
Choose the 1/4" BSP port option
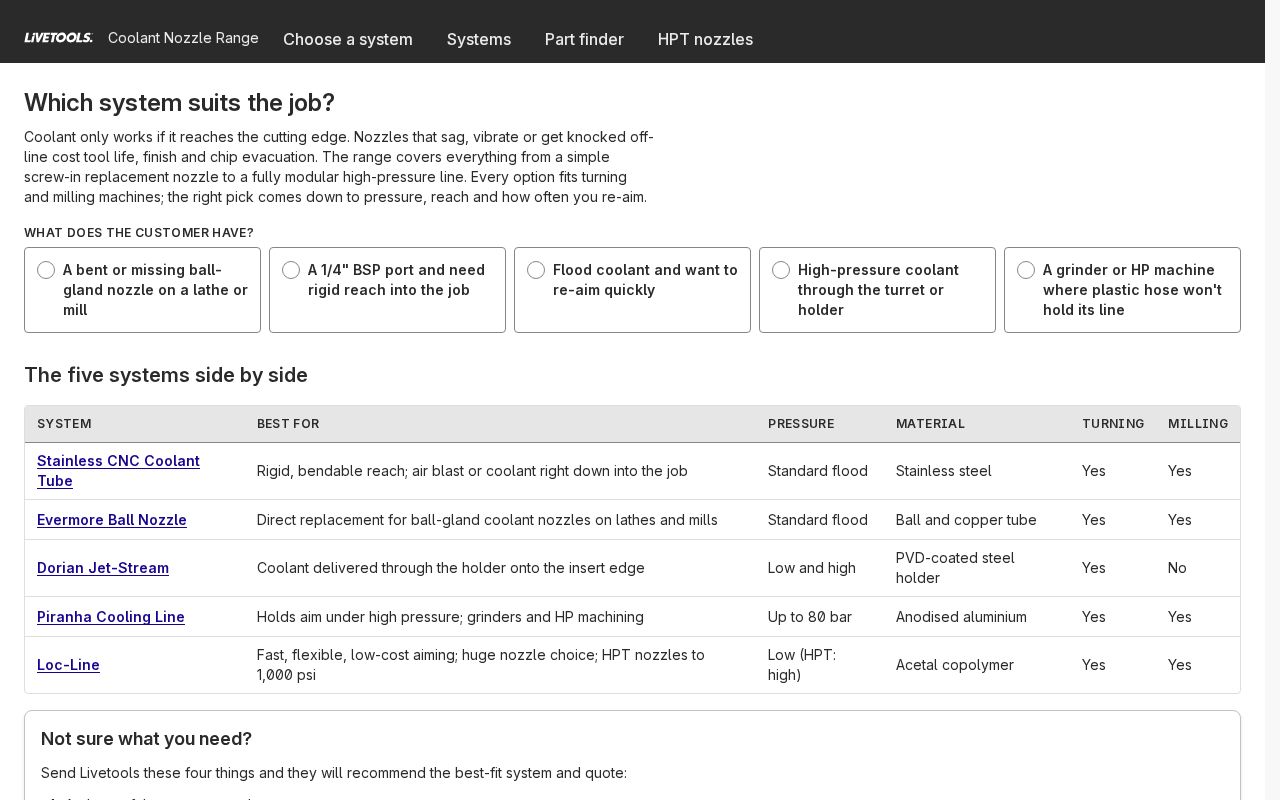click(x=387, y=290)
